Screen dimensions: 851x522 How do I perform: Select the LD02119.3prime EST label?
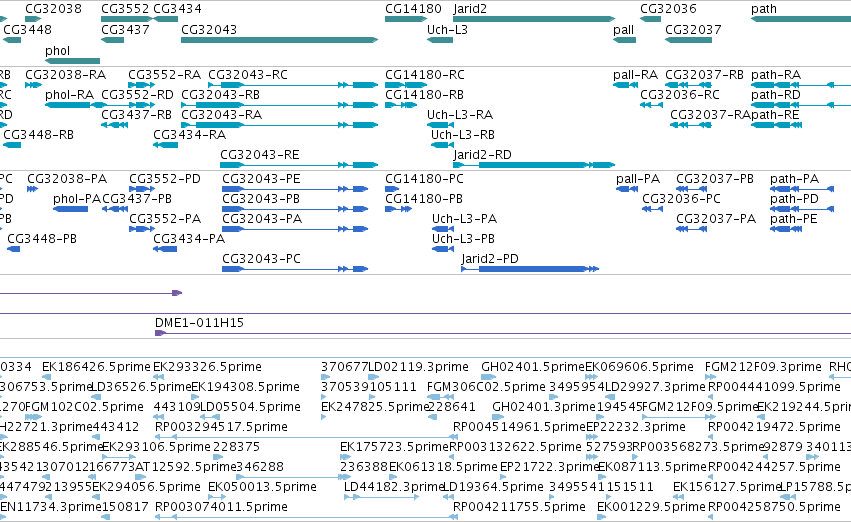[418, 367]
